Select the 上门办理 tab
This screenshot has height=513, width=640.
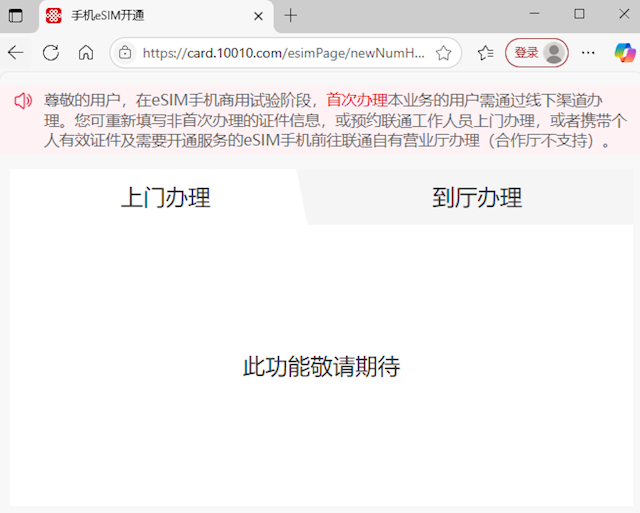166,198
